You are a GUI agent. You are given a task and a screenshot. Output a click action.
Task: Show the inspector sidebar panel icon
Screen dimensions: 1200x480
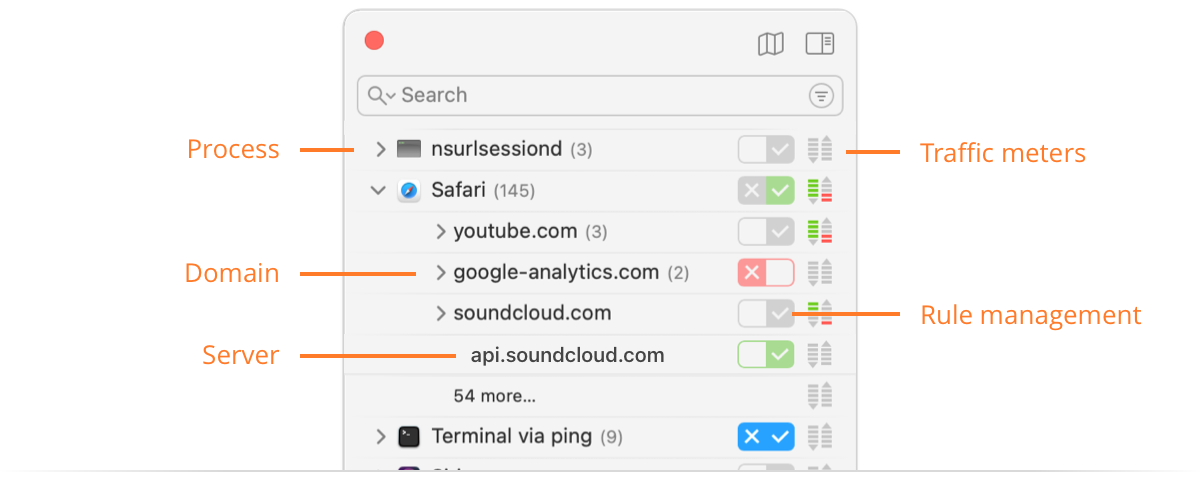[x=820, y=44]
